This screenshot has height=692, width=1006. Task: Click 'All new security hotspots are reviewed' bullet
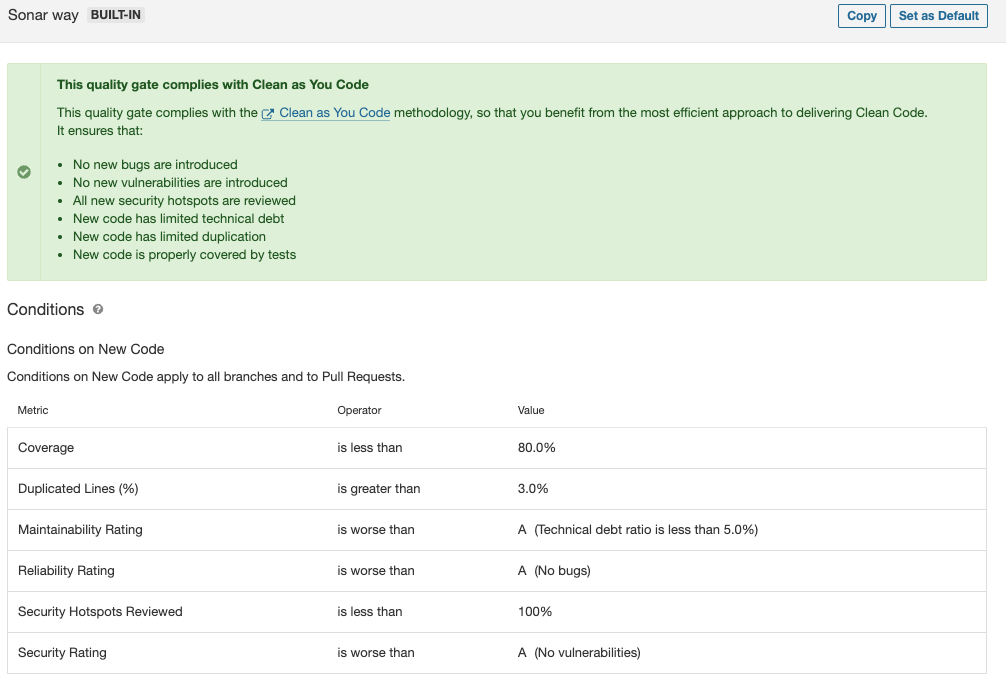pyautogui.click(x=184, y=201)
